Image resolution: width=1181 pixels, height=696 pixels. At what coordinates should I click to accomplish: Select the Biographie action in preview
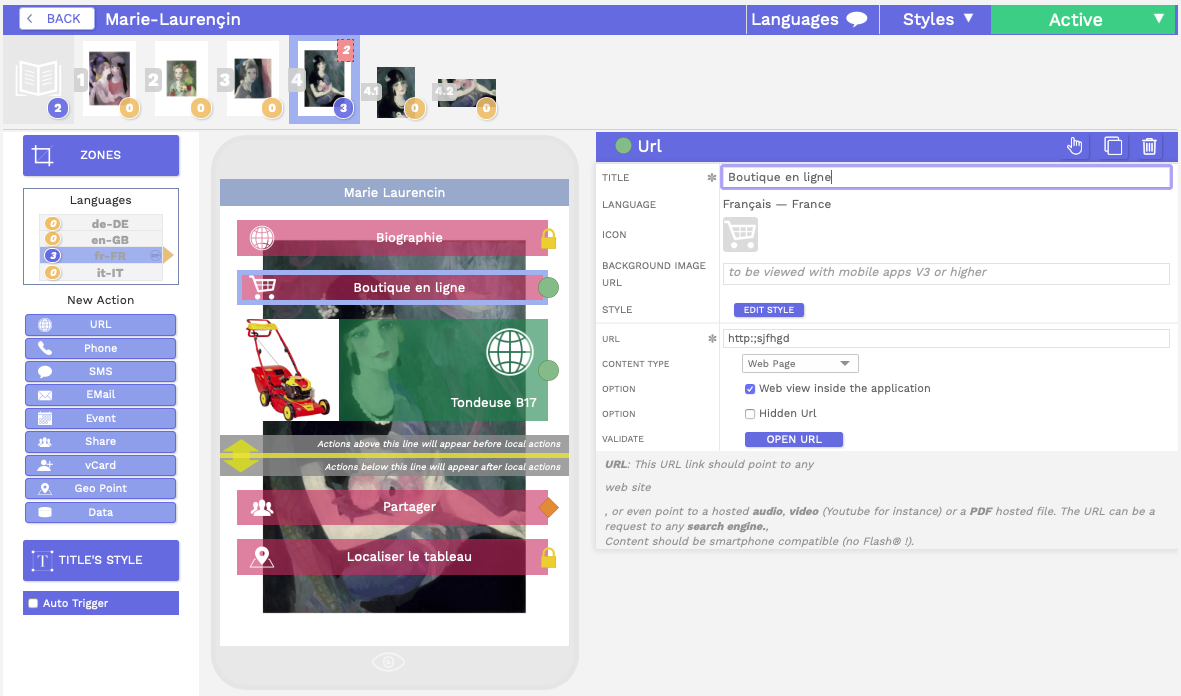tap(392, 238)
